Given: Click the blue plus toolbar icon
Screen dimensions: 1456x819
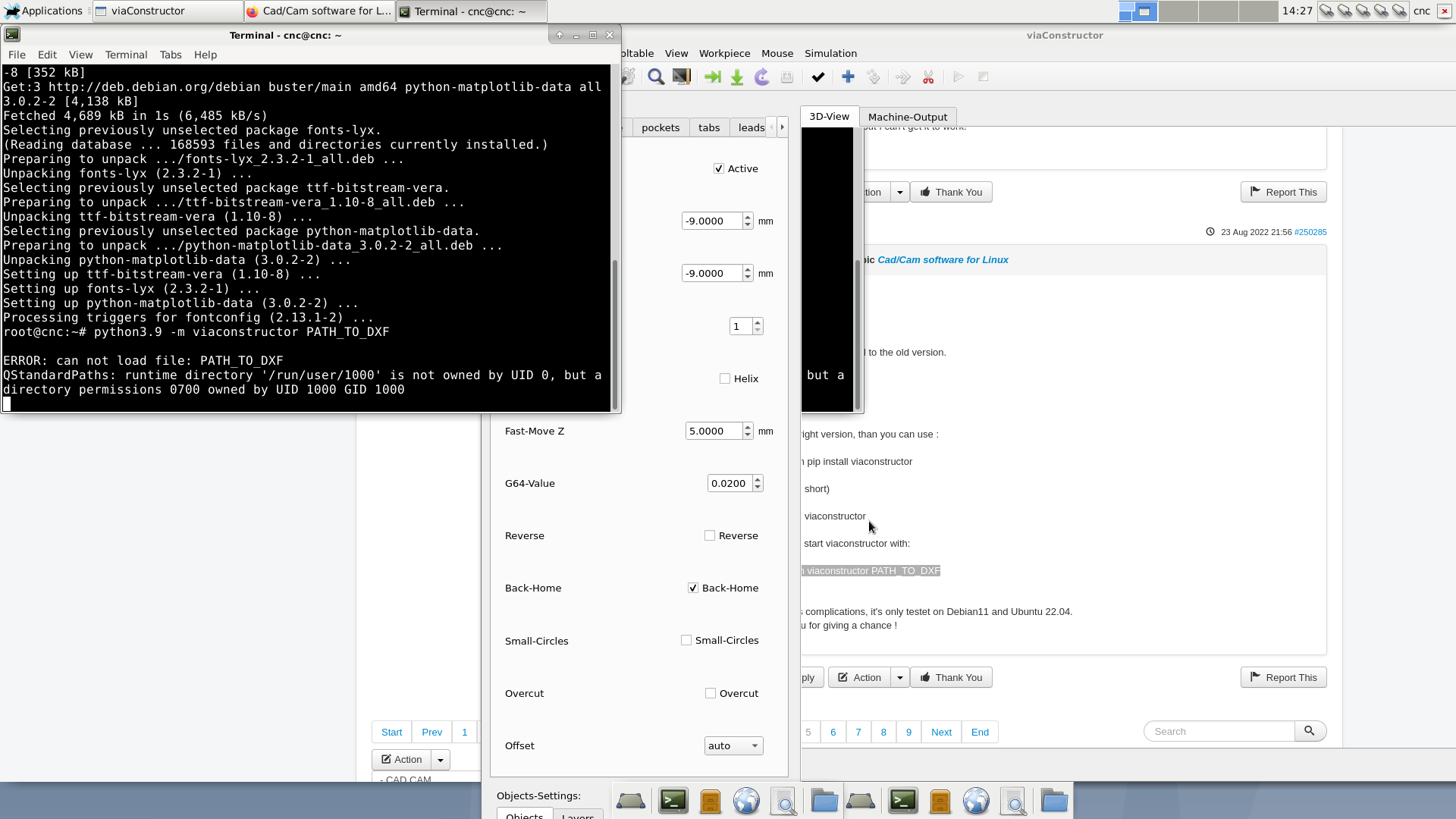Looking at the screenshot, I should [x=848, y=77].
